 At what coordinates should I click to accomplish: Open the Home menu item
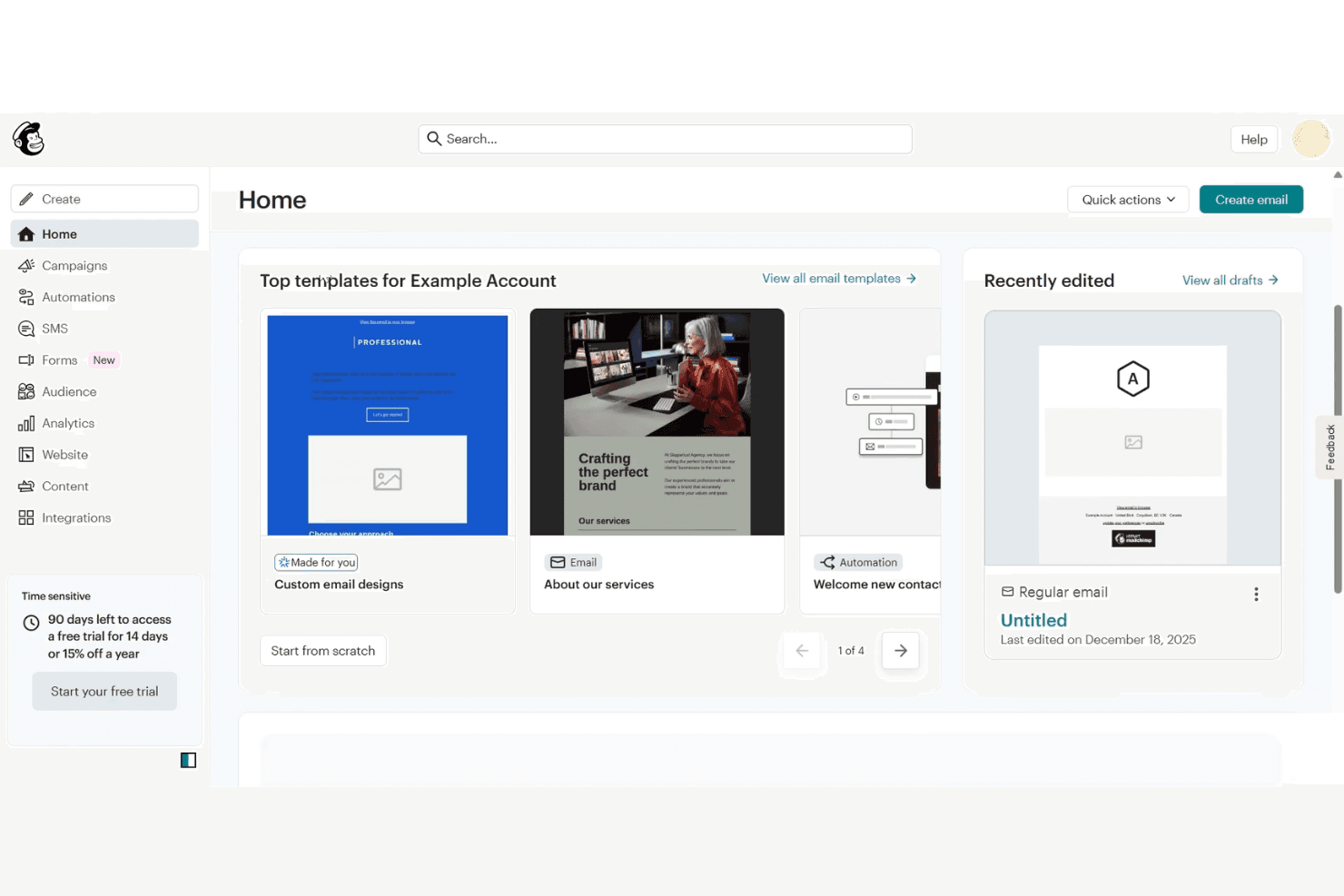click(x=104, y=234)
